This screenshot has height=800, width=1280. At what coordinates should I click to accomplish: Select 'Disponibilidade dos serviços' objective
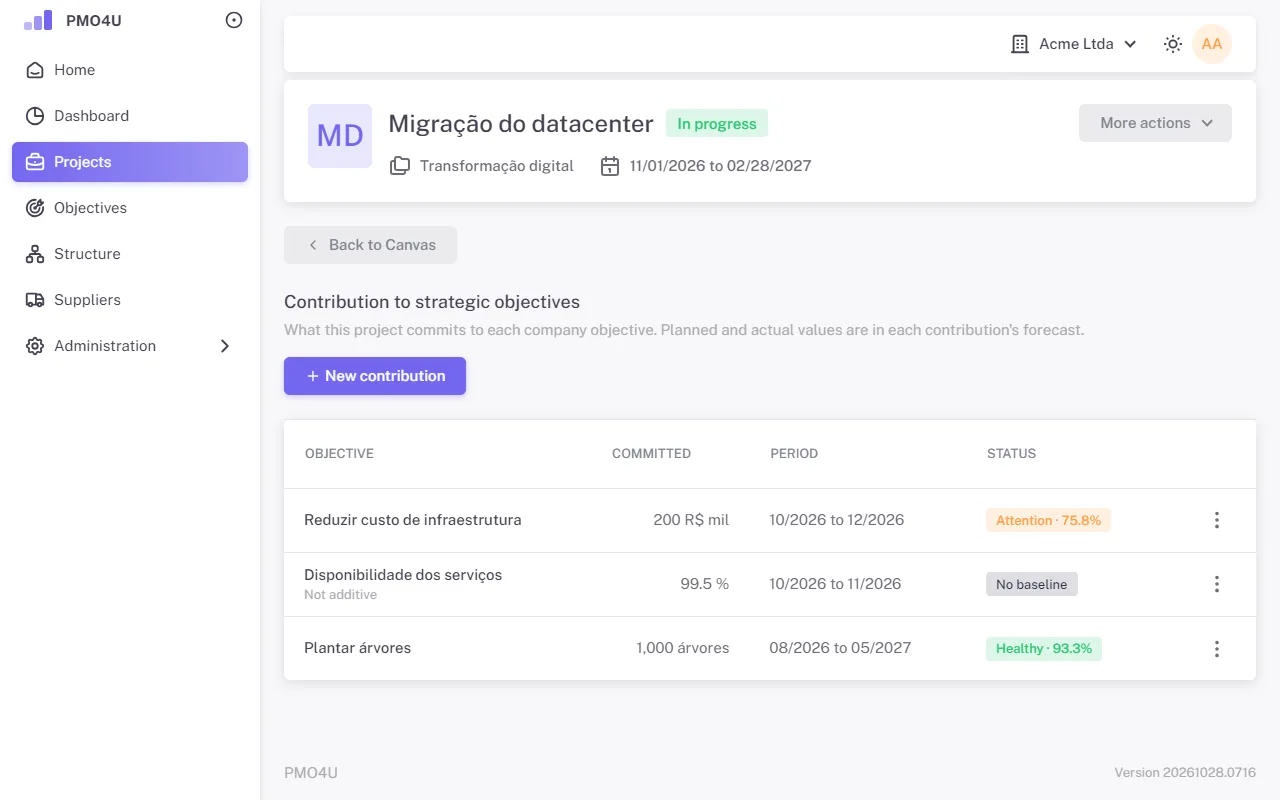403,575
